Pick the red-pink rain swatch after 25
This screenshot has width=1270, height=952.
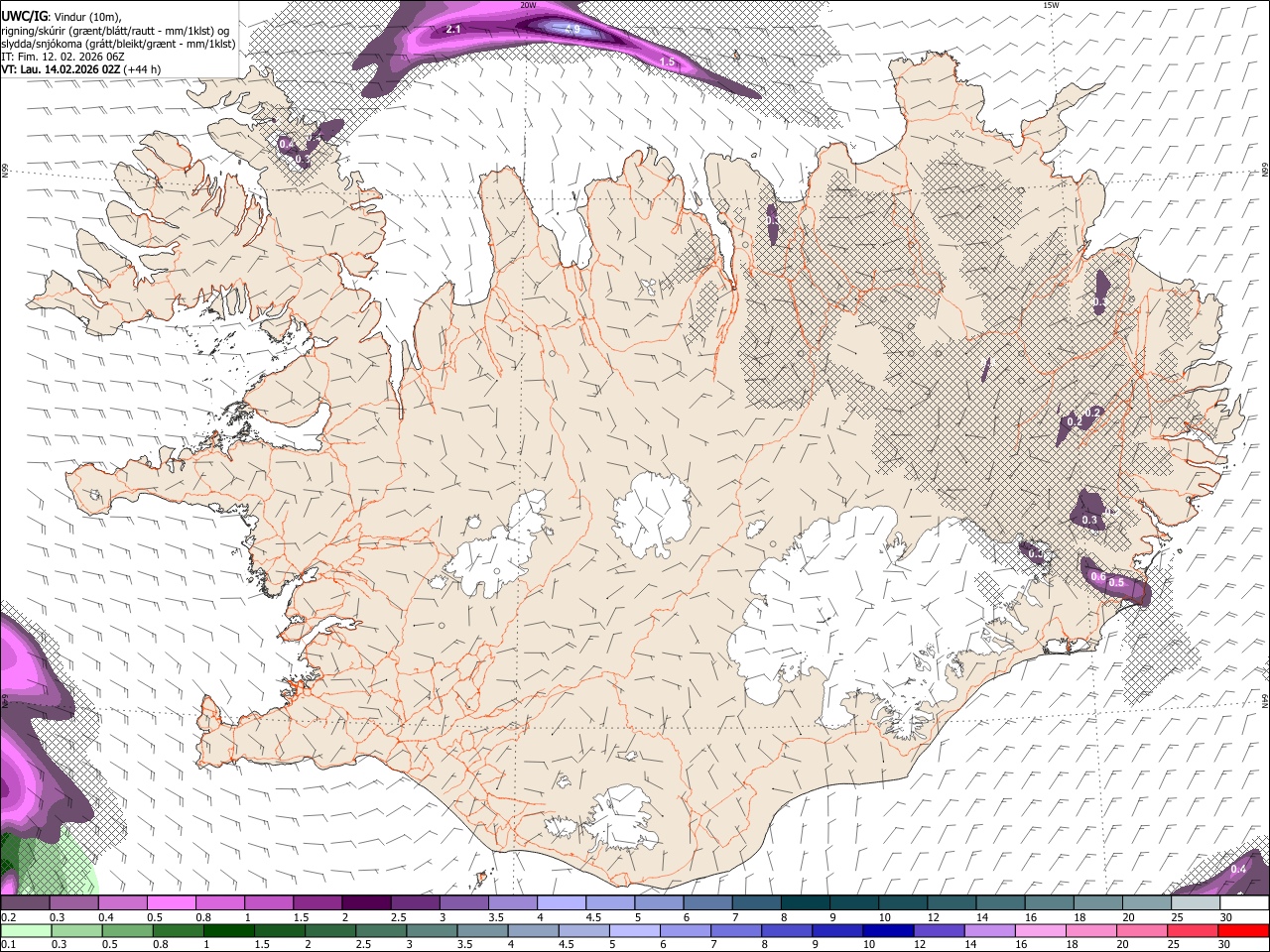pos(1193,931)
